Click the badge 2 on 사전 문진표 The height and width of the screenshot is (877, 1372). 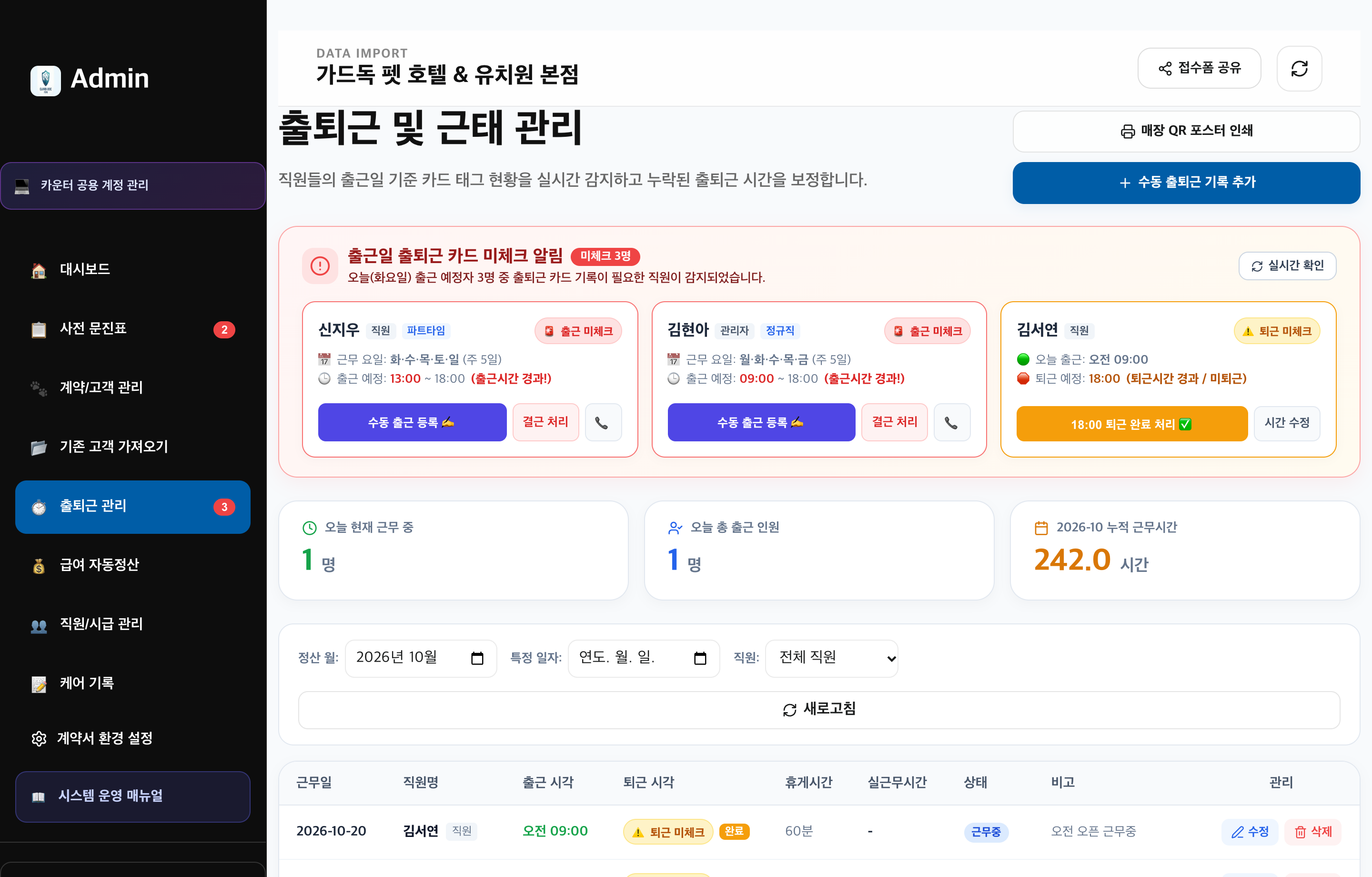click(224, 329)
